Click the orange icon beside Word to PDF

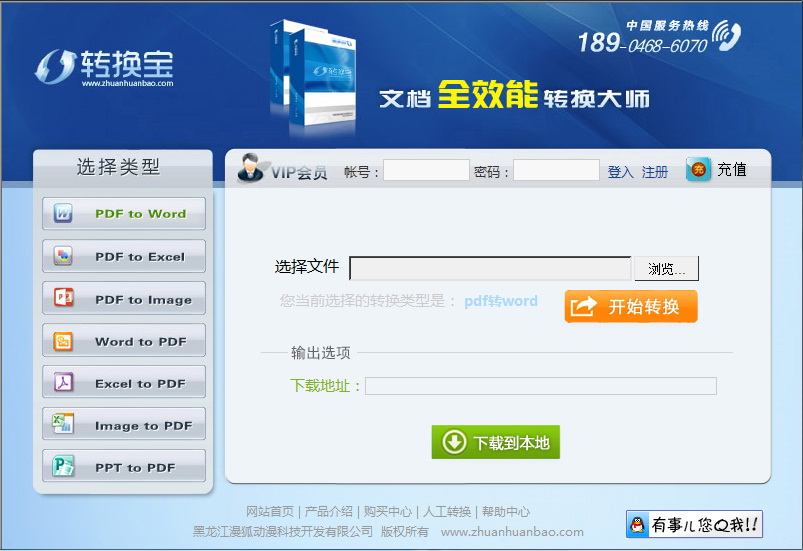[x=64, y=341]
